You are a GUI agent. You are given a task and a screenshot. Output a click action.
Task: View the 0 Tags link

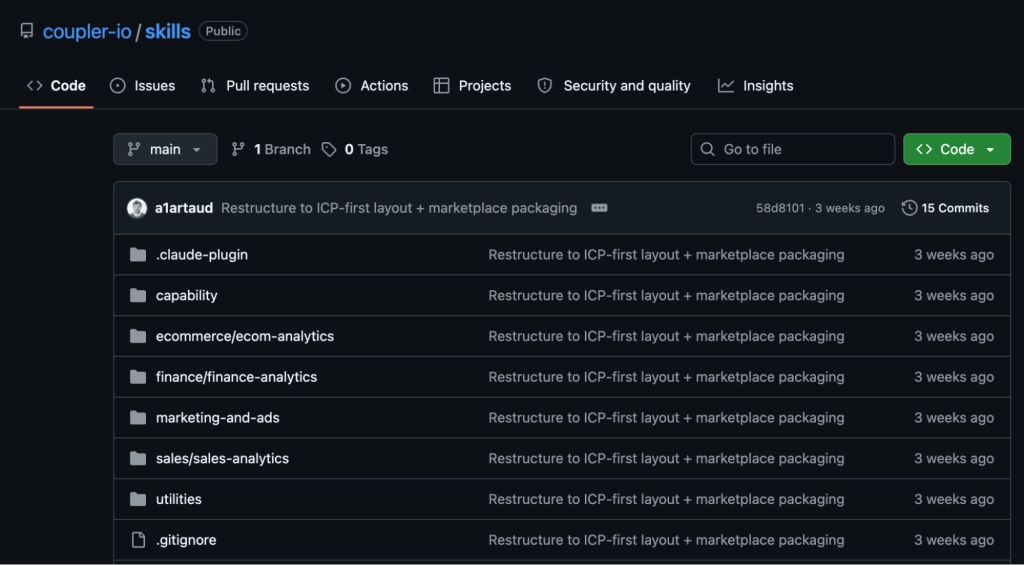pos(355,150)
